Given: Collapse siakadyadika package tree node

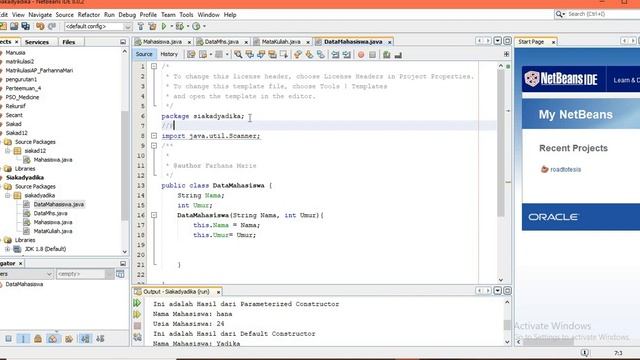Looking at the screenshot, I should pos(7,196).
